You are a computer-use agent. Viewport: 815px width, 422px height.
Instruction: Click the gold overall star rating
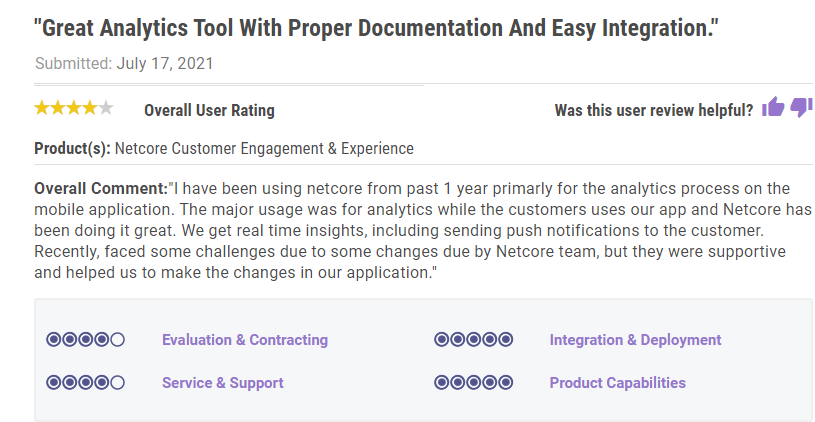click(x=74, y=108)
